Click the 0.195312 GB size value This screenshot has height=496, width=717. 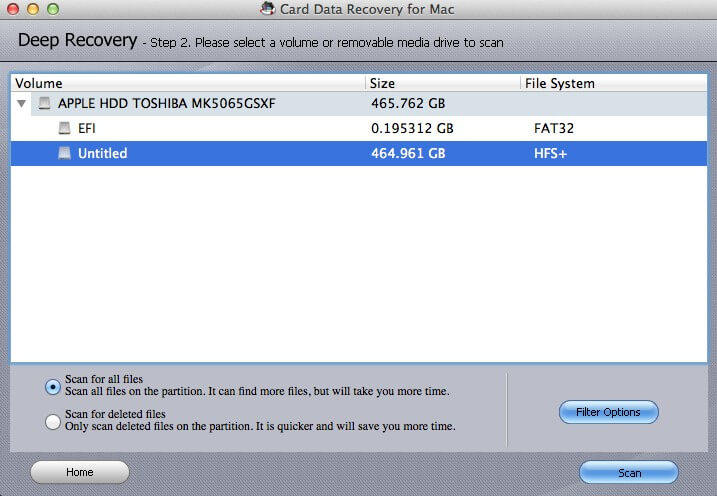(412, 128)
